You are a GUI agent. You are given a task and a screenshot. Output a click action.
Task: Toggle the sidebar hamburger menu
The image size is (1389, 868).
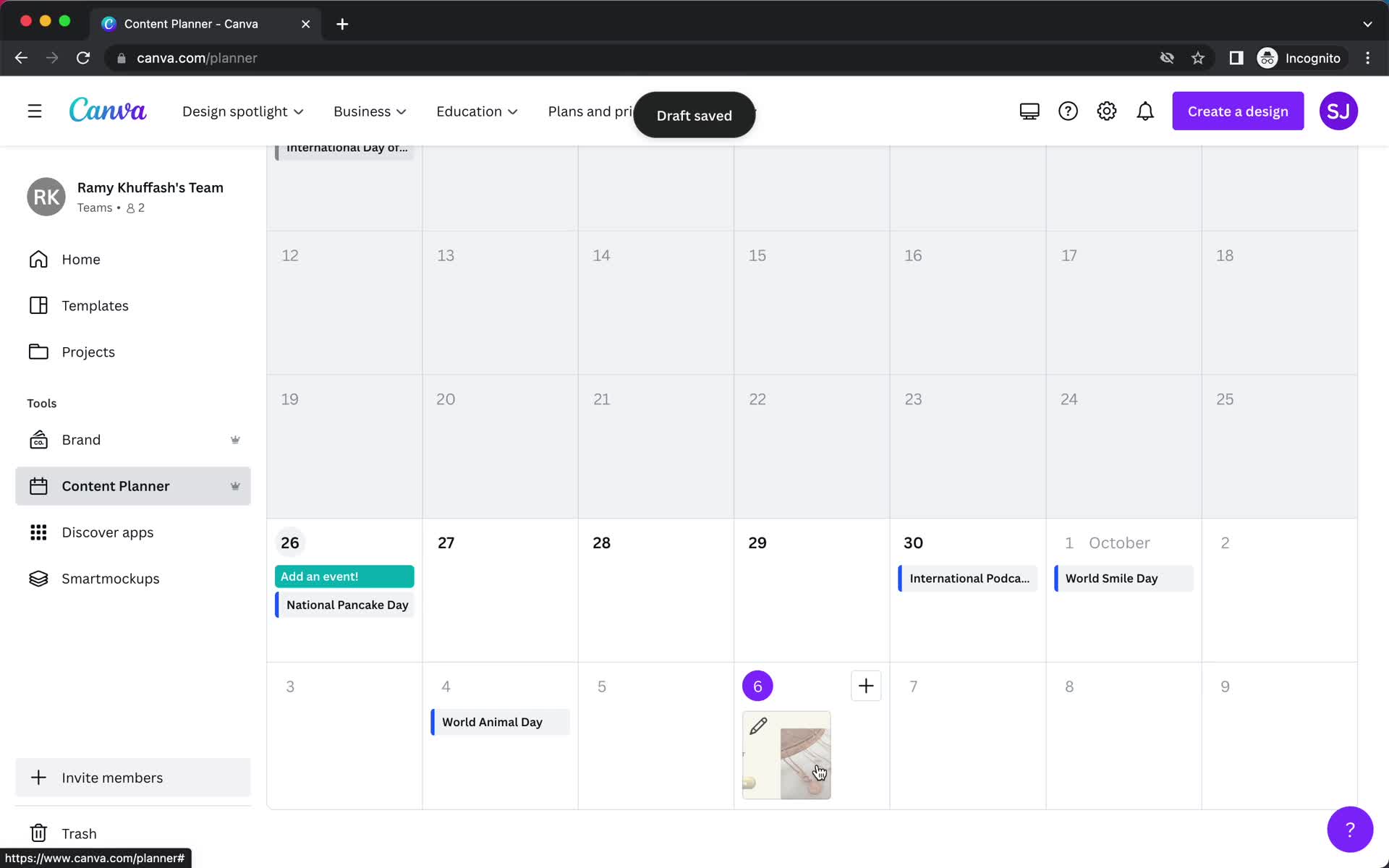coord(34,111)
